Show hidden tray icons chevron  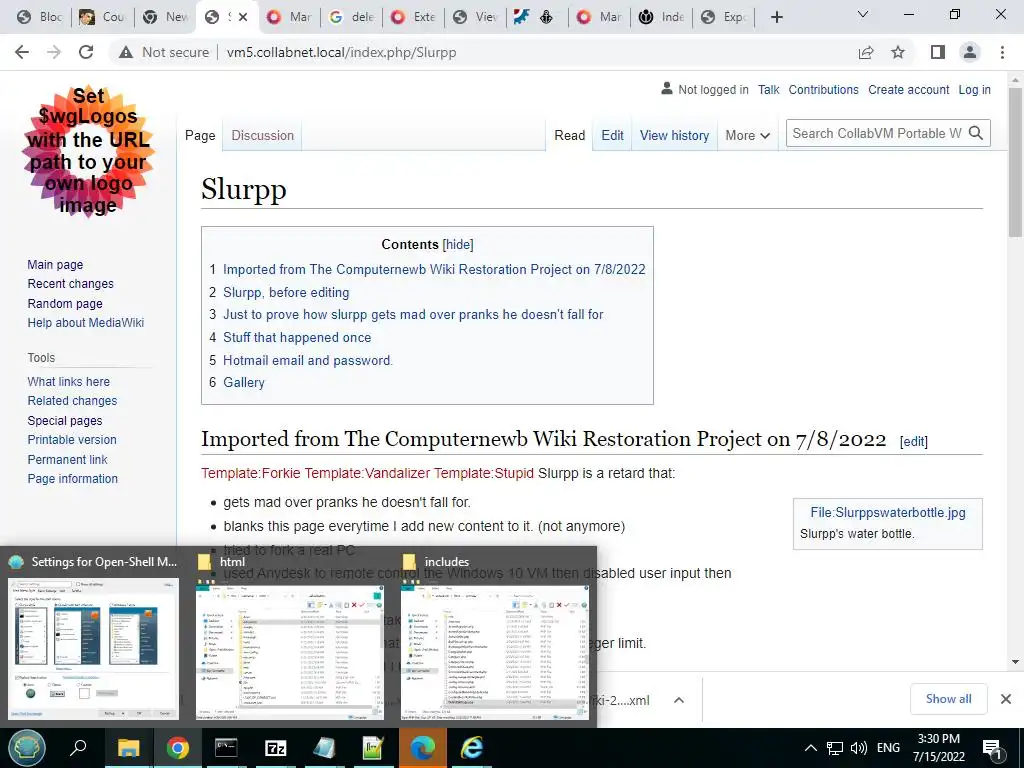[810, 748]
